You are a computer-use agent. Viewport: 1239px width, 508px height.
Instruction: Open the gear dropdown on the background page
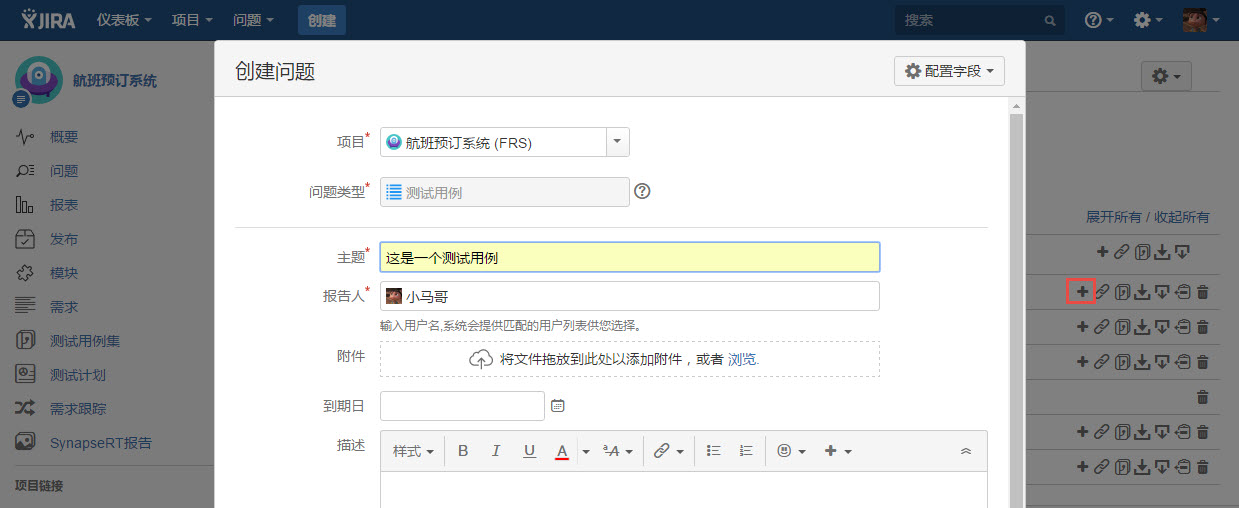(x=1166, y=76)
